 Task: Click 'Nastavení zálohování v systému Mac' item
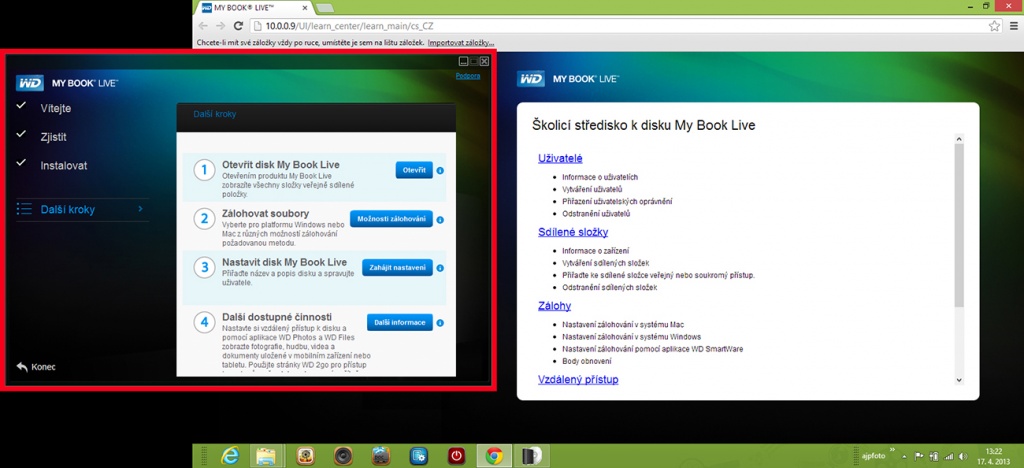click(623, 324)
